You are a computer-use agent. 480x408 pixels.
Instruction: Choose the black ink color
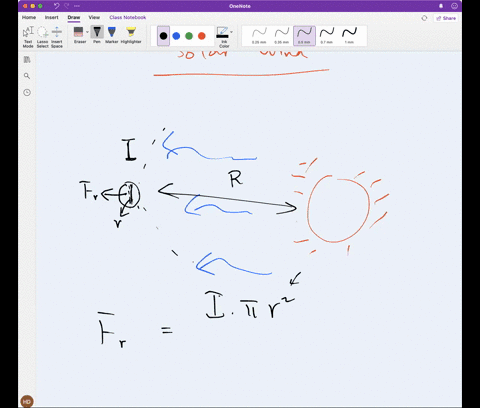[163, 36]
